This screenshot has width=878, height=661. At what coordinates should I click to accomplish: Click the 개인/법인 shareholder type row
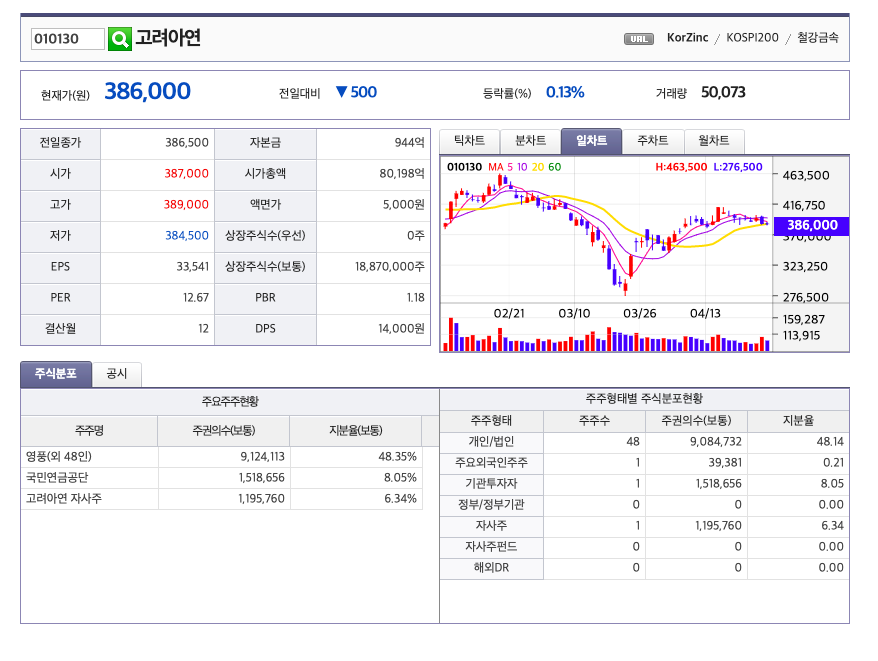[x=645, y=442]
